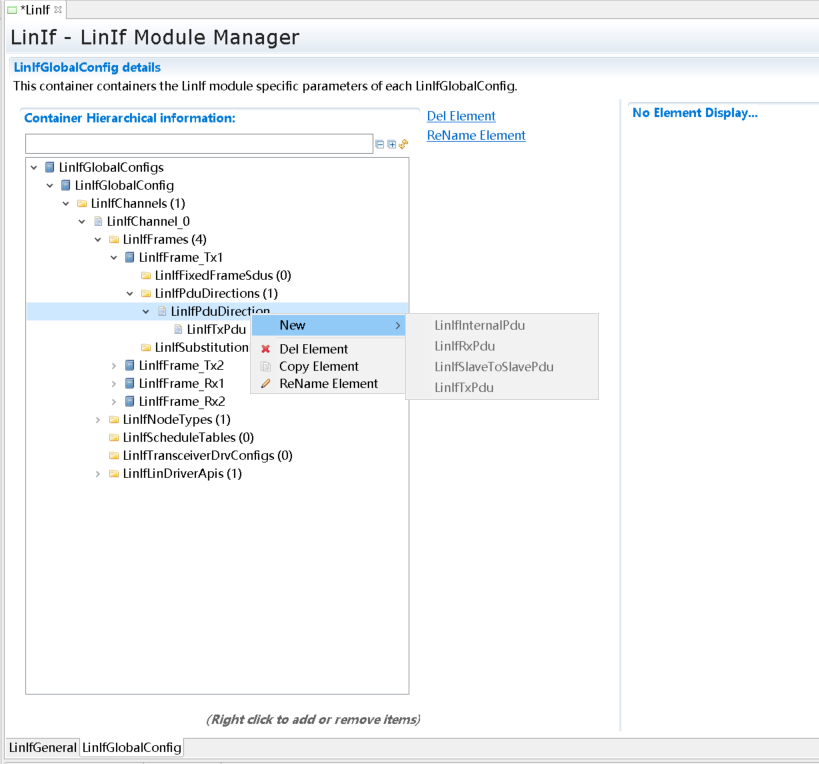
Task: Select LinIfTransceiverDrvConfigs in the tree
Action: (207, 455)
